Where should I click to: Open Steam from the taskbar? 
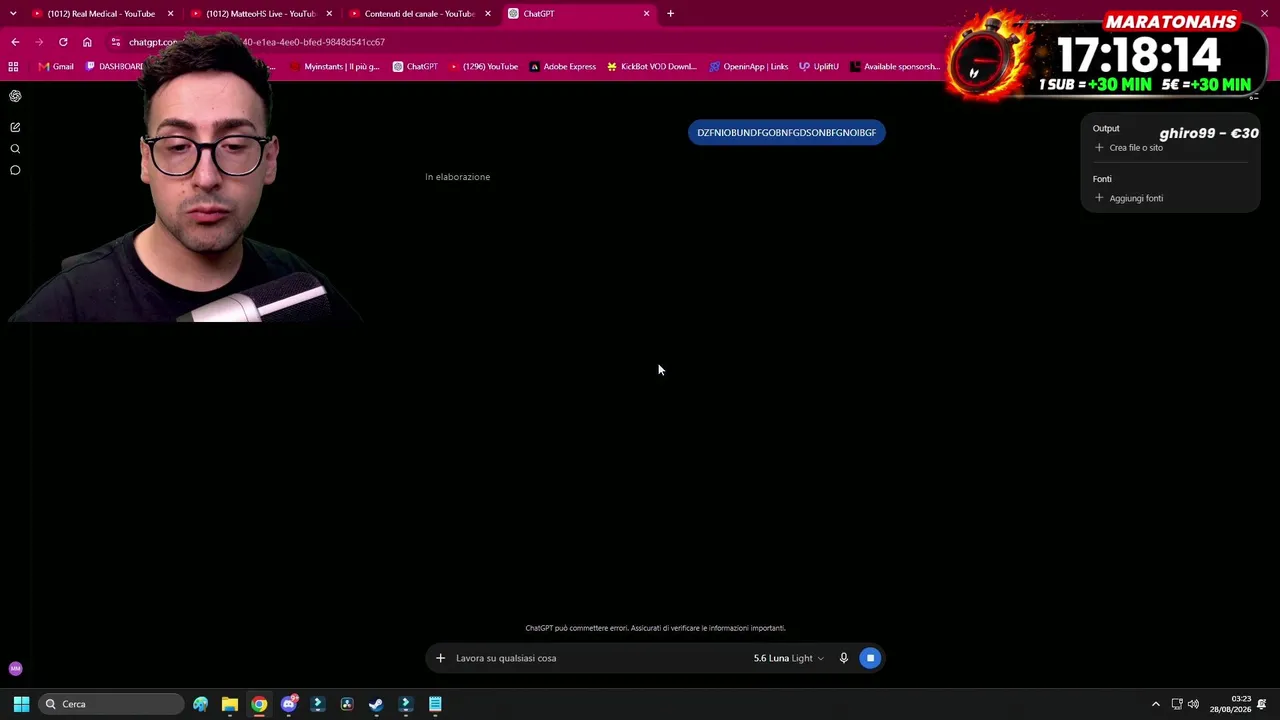tap(376, 704)
